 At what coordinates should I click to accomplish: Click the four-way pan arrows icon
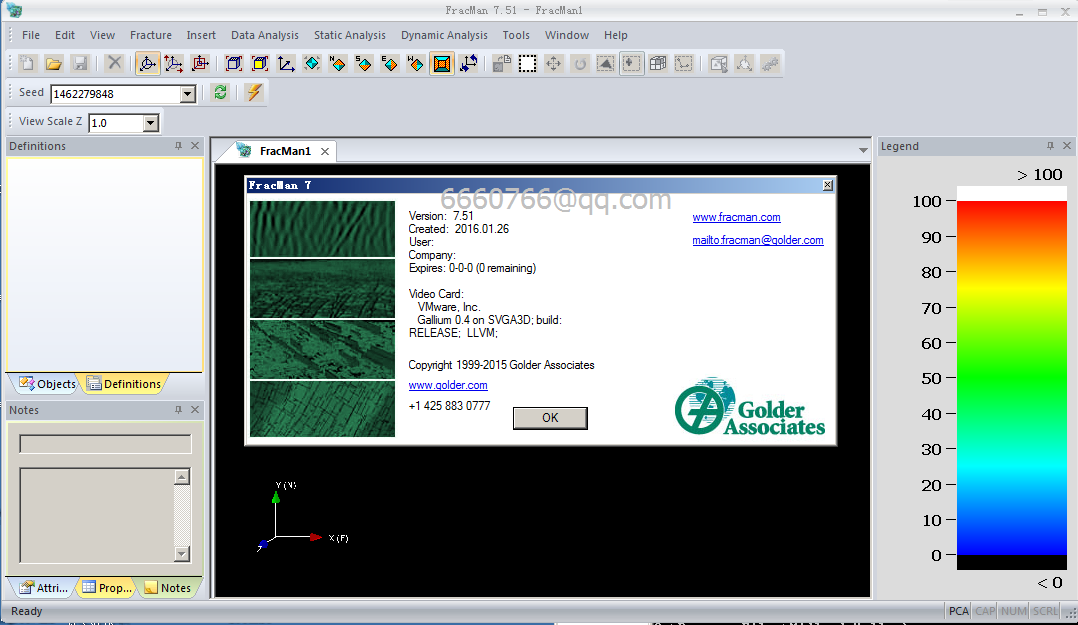coord(553,64)
